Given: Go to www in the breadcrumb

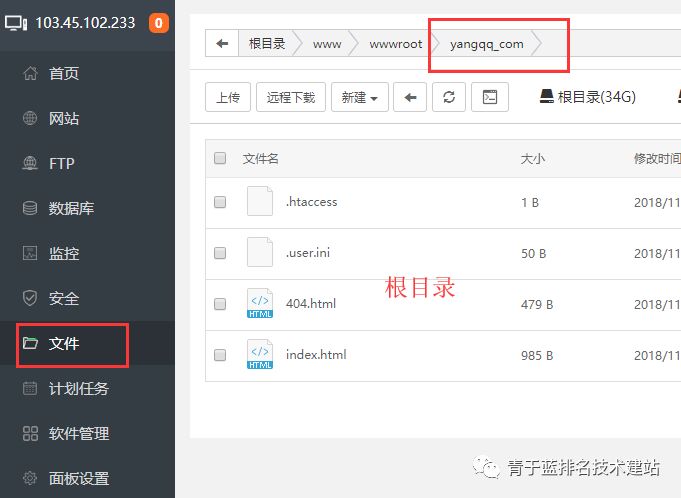Looking at the screenshot, I should [327, 44].
